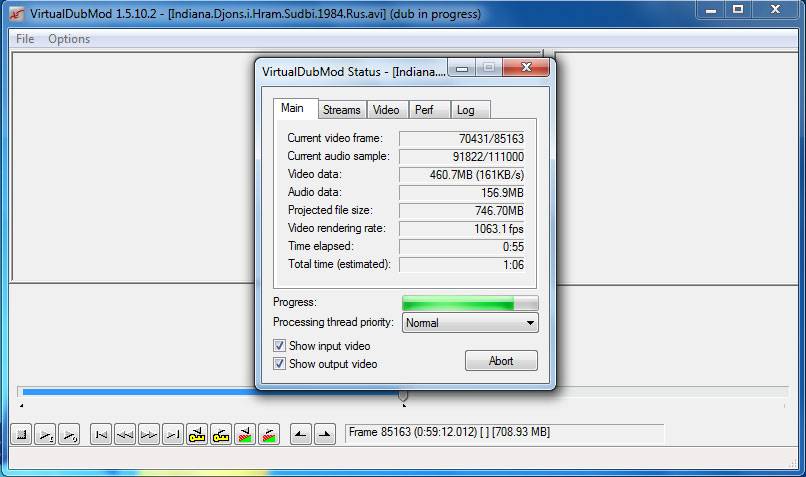
Task: Click the Abort button
Action: 501,361
